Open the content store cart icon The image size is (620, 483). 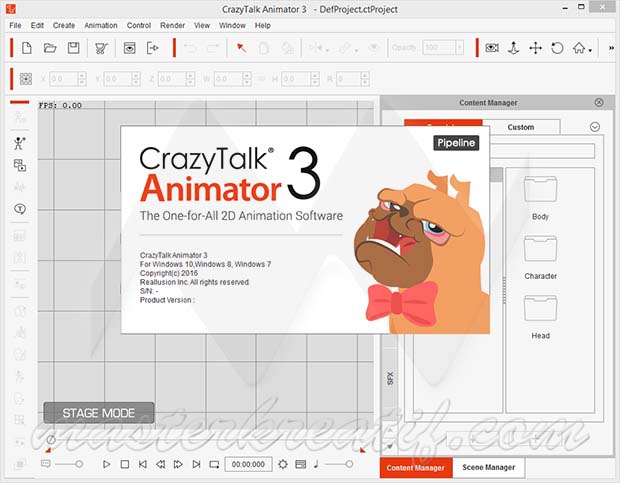pyautogui.click(x=101, y=48)
